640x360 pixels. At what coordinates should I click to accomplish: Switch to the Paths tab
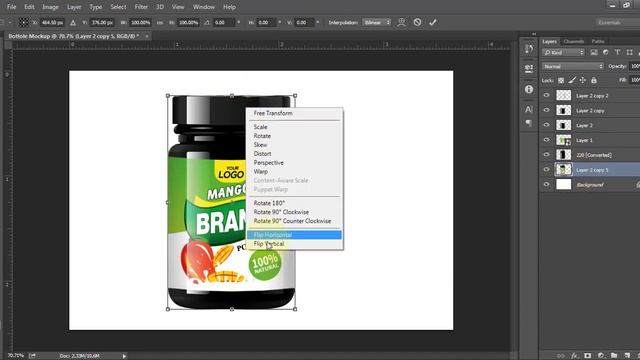coord(598,41)
